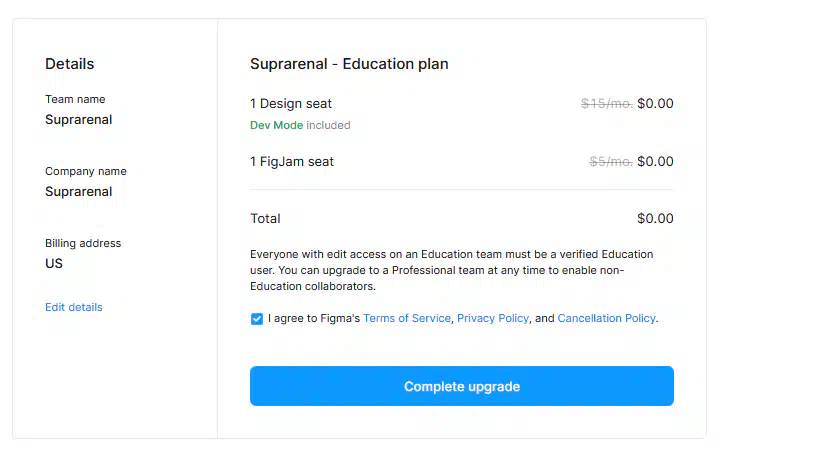
Task: Click the struck-through $5/mo price
Action: click(x=611, y=162)
